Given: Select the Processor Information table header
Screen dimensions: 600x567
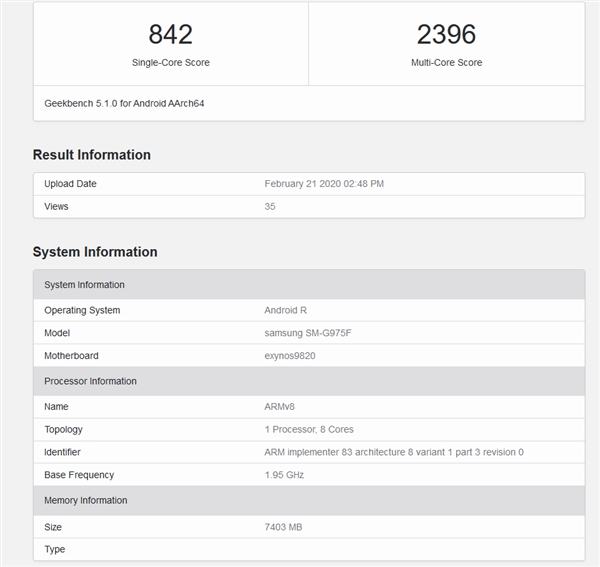Looking at the screenshot, I should coord(309,381).
